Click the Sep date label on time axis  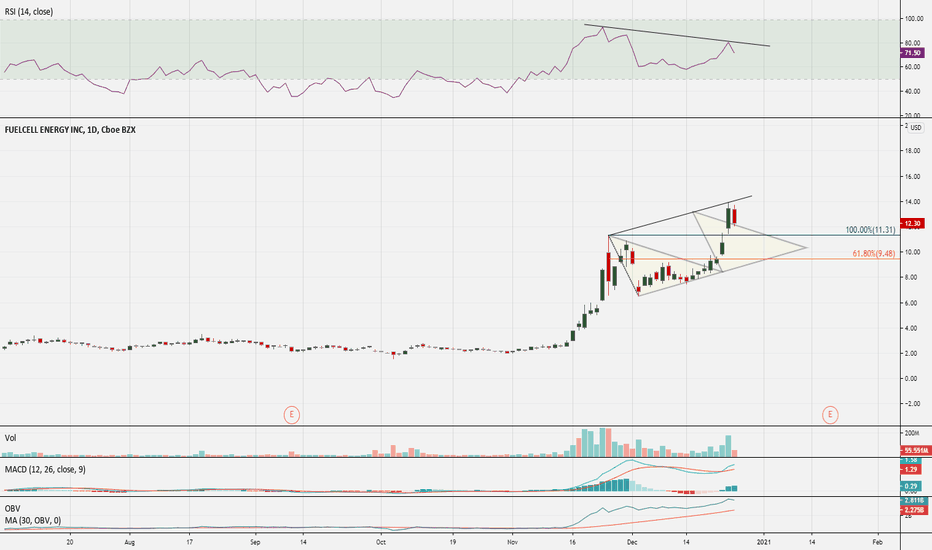(255, 542)
